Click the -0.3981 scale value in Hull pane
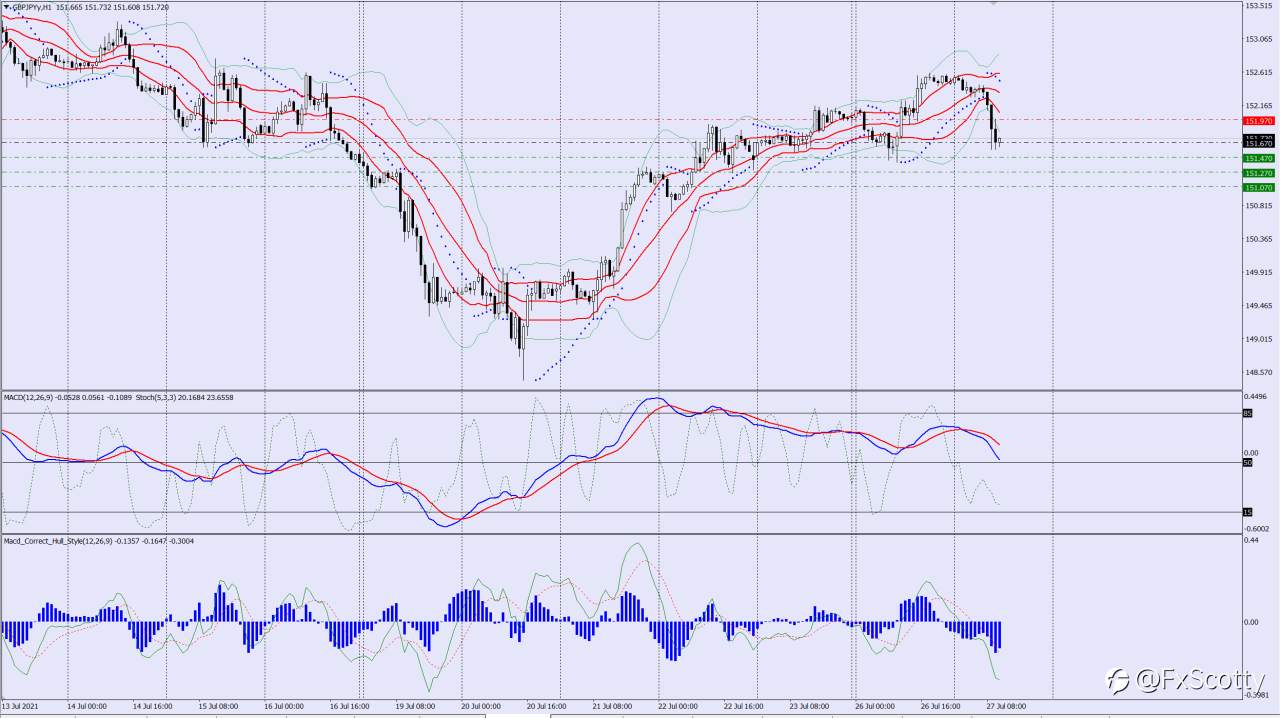The width and height of the screenshot is (1280, 718). (1258, 695)
